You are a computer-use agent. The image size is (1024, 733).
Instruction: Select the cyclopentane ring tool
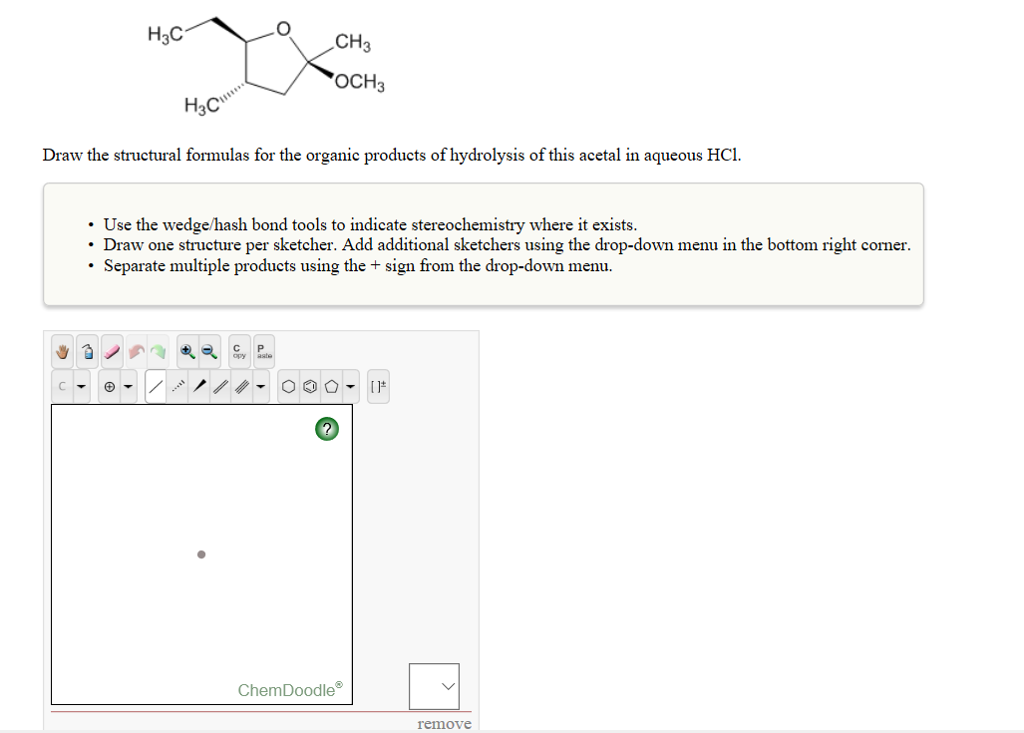coord(332,385)
